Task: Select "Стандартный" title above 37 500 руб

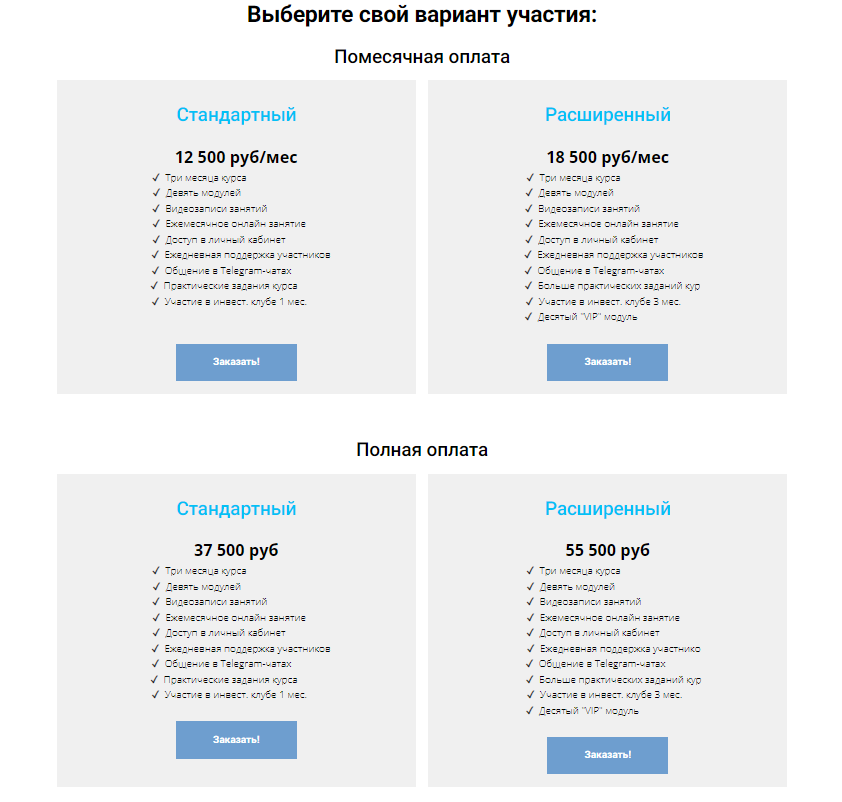Action: point(236,509)
